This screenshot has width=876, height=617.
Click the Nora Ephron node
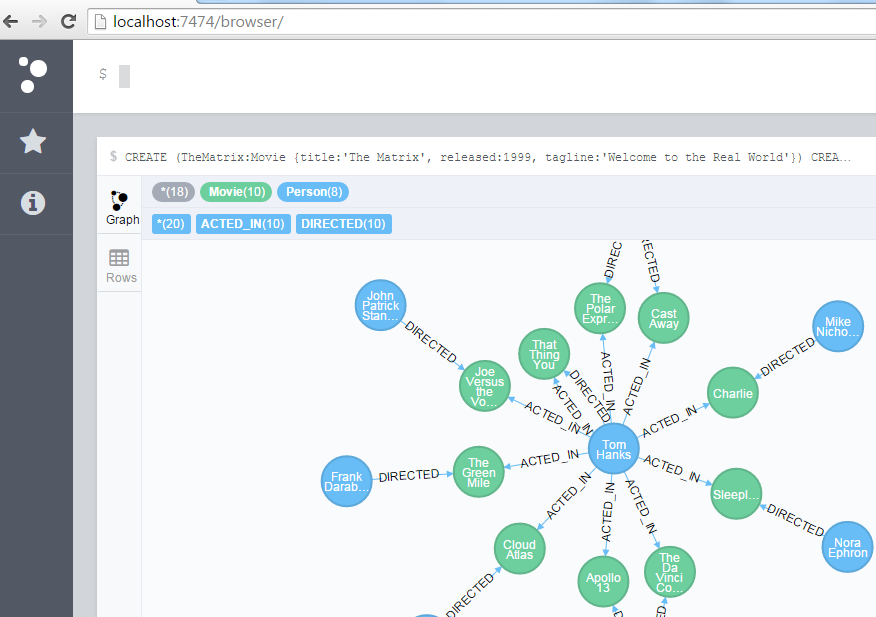(848, 547)
